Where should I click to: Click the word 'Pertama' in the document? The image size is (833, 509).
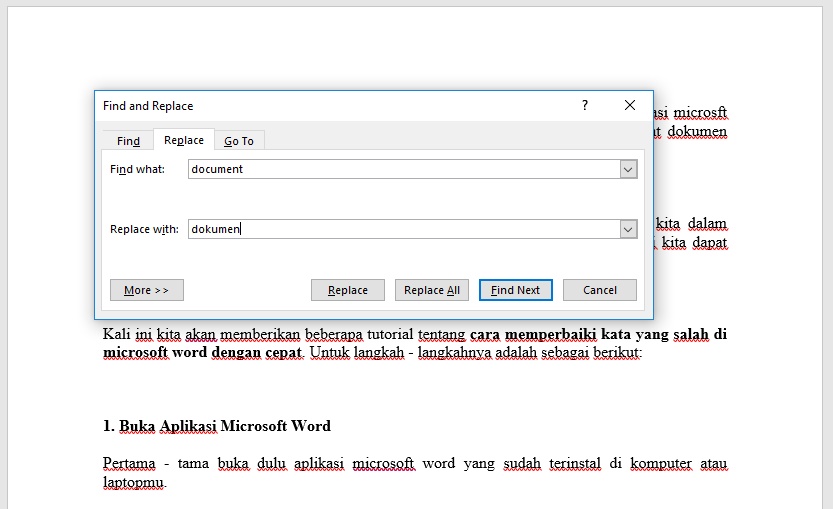(x=129, y=463)
